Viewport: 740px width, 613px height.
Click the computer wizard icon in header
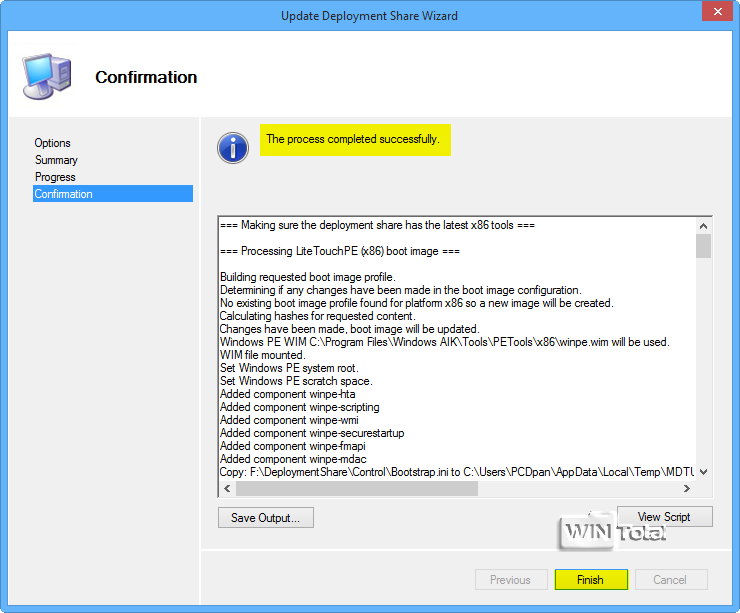(x=47, y=76)
